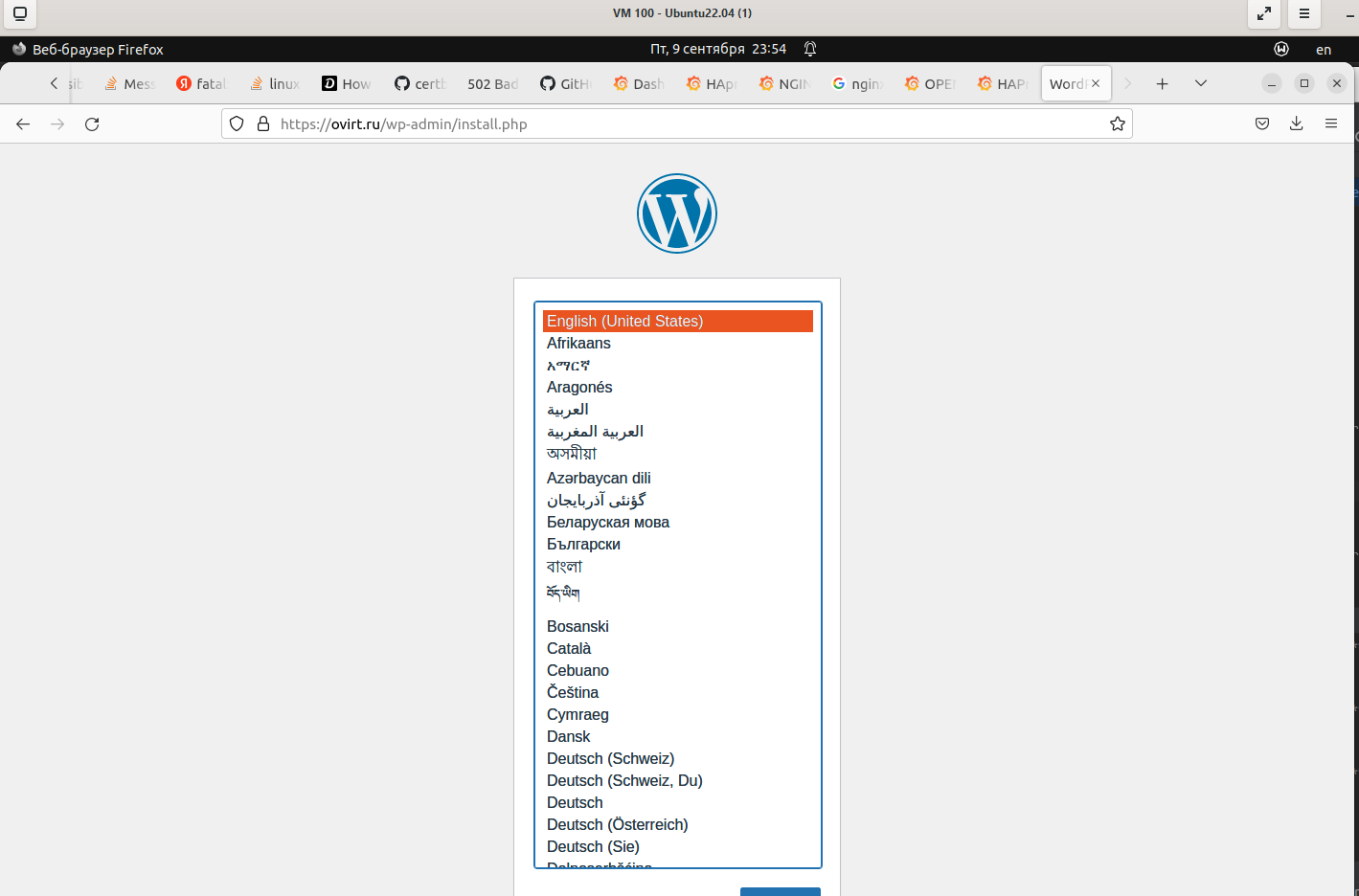Switch to the fatal tab
Image resolution: width=1359 pixels, height=896 pixels.
(201, 83)
